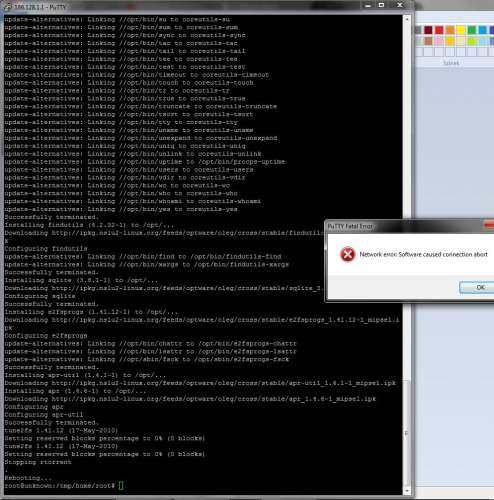Click the line linking /opt/bin/truncate
Viewport: 494px width, 500px height.
141,106
